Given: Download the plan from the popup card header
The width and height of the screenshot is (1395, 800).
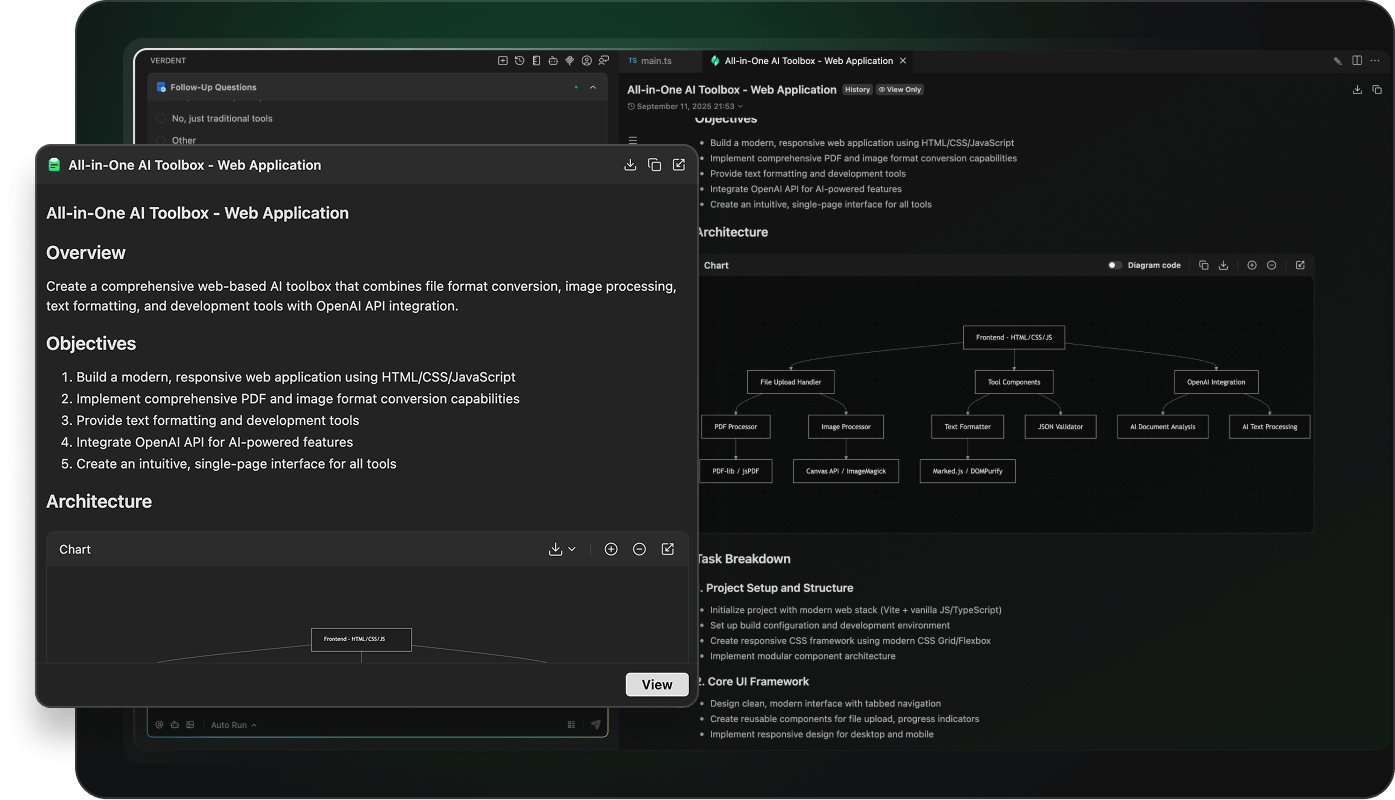Looking at the screenshot, I should [x=630, y=165].
